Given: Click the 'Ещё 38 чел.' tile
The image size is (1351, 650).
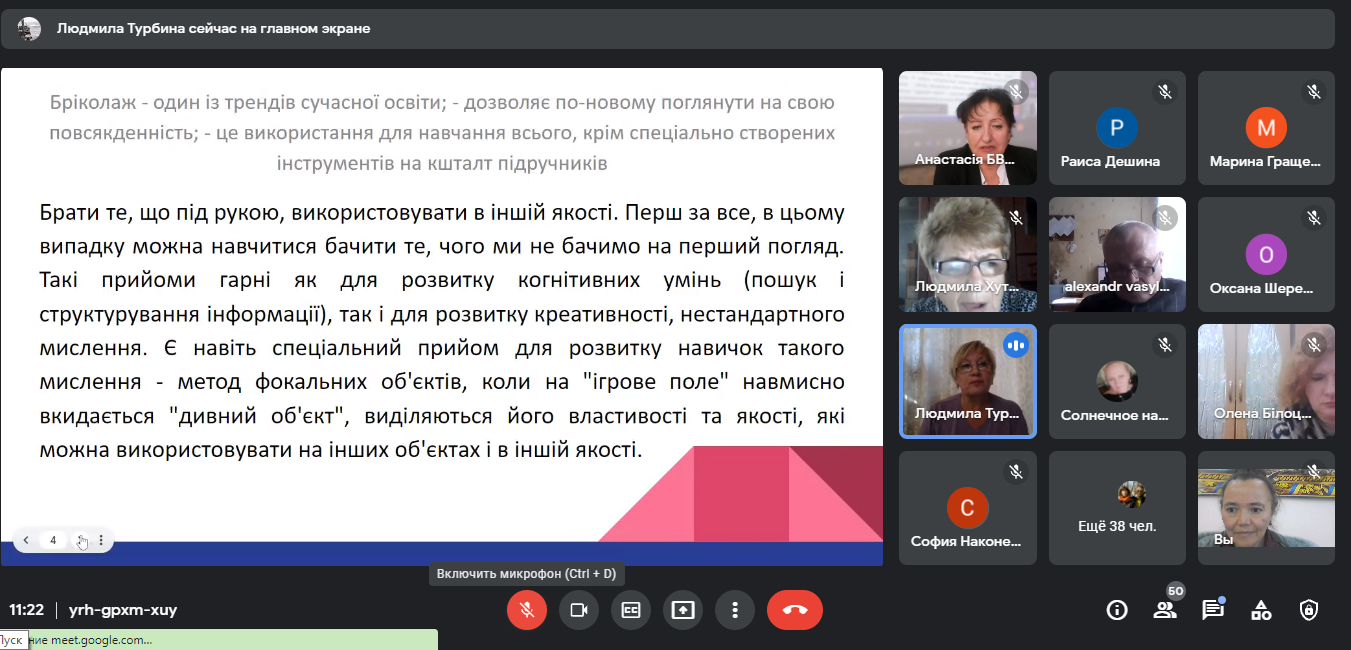Looking at the screenshot, I should pos(1117,508).
